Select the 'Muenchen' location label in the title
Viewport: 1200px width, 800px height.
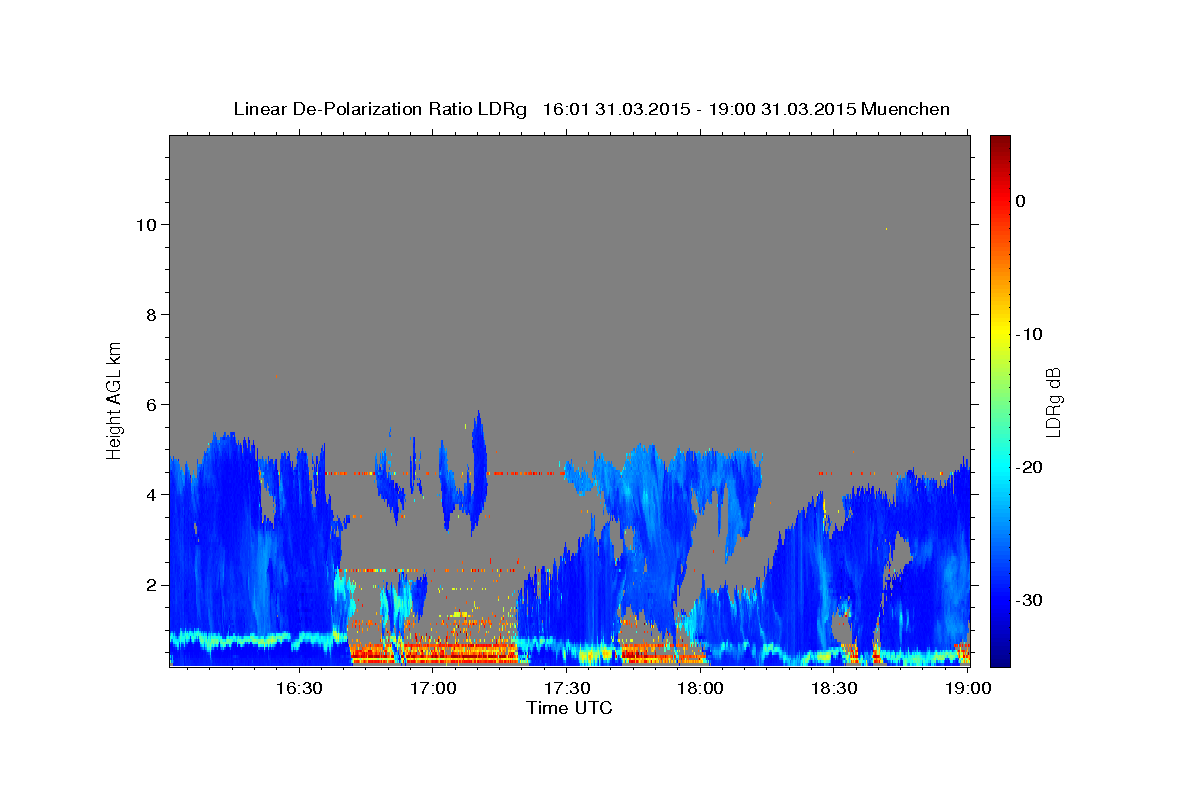pyautogui.click(x=906, y=109)
